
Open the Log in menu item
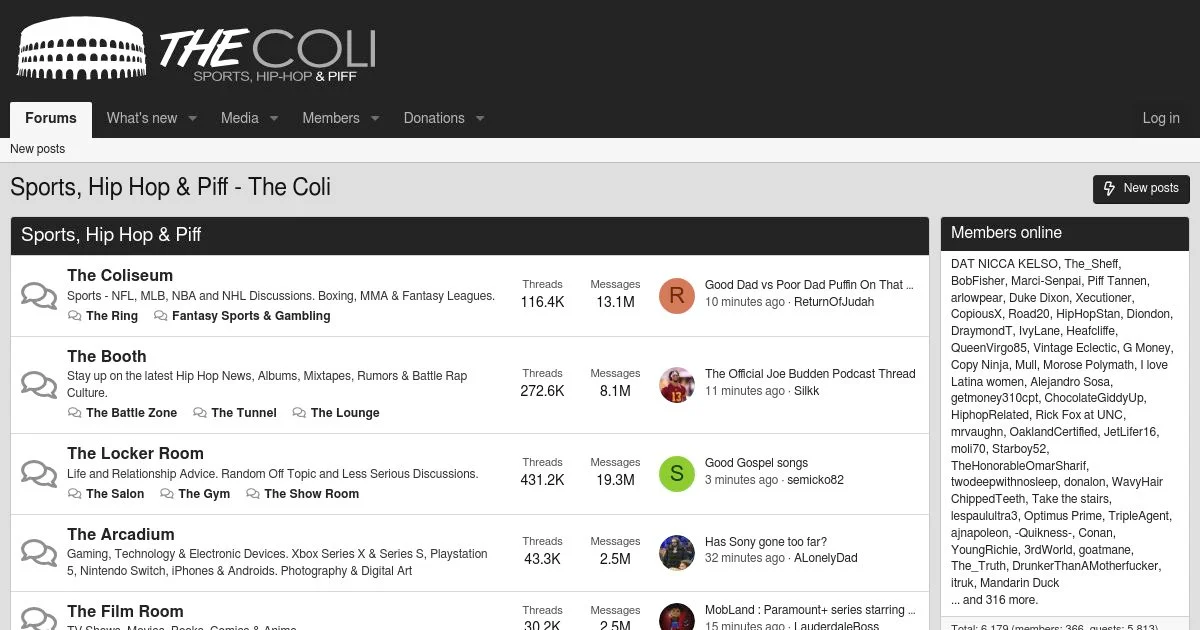coord(1161,118)
